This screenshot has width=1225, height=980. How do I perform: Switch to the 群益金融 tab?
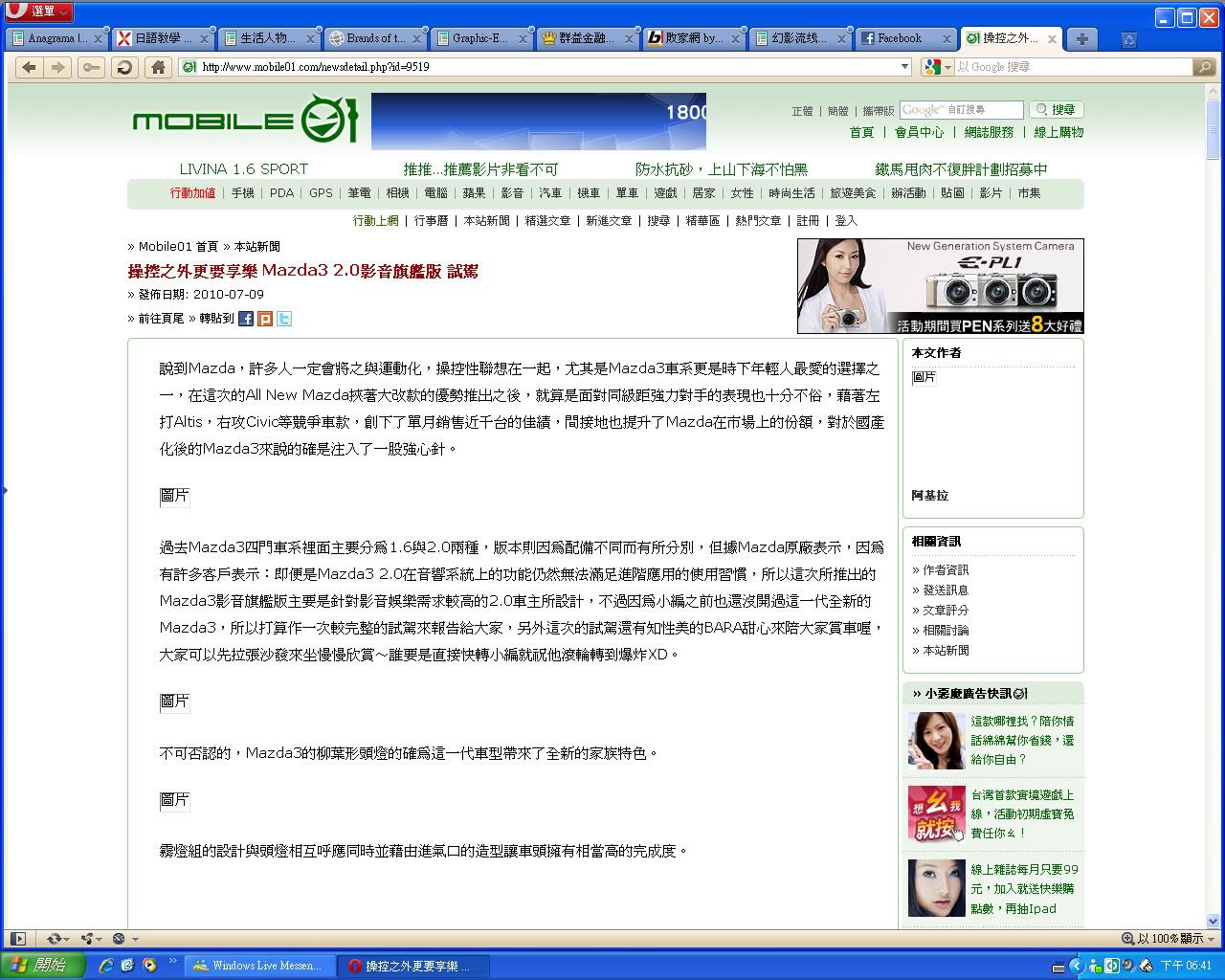tap(588, 39)
